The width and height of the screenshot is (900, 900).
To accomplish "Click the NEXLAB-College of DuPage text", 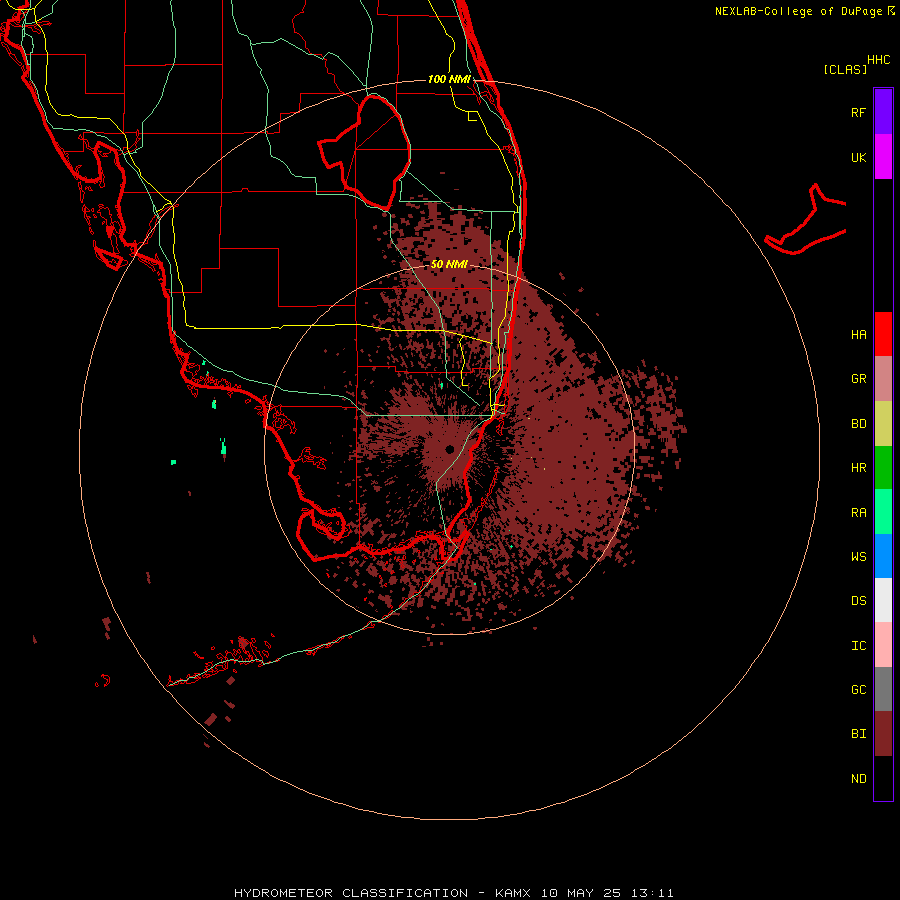I will (798, 11).
